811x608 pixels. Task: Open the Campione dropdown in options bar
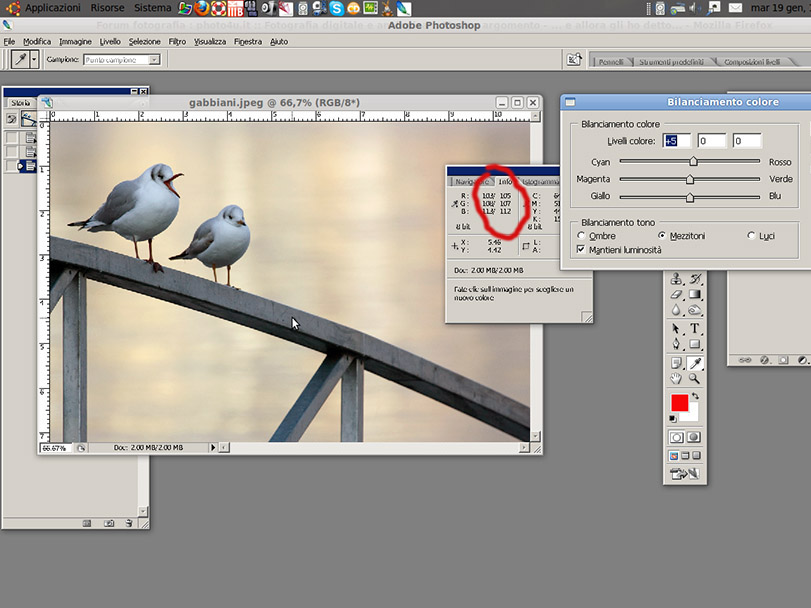pyautogui.click(x=121, y=60)
